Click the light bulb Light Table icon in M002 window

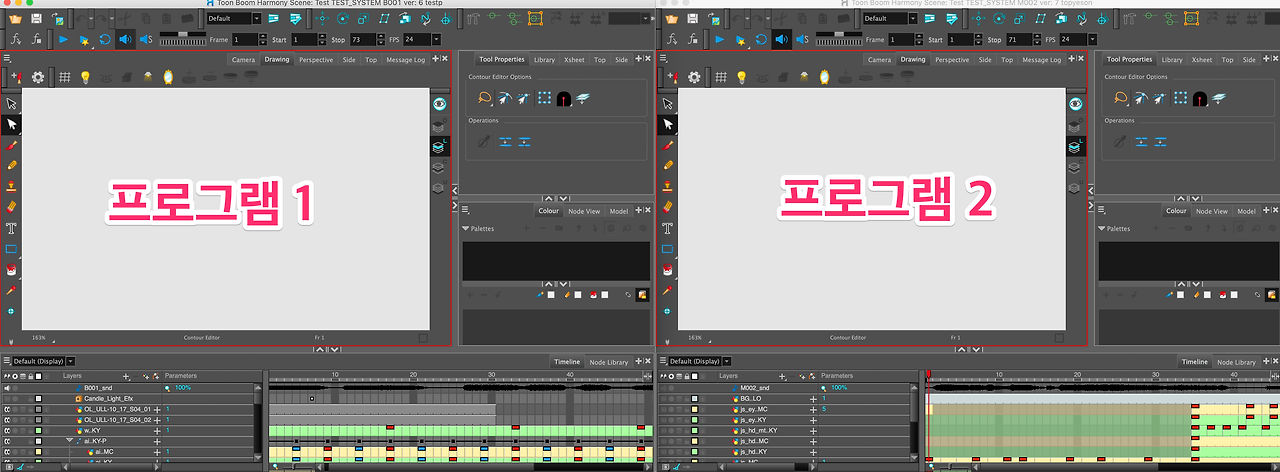[742, 77]
